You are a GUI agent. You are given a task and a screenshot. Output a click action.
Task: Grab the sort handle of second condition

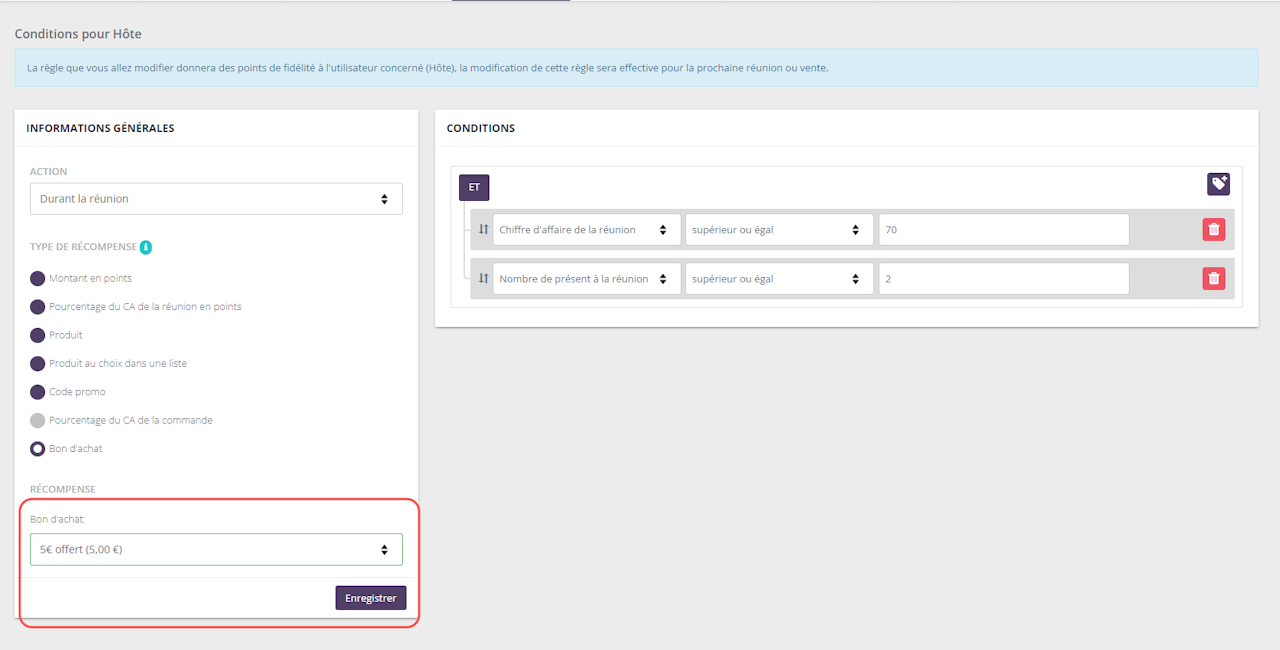tap(483, 279)
